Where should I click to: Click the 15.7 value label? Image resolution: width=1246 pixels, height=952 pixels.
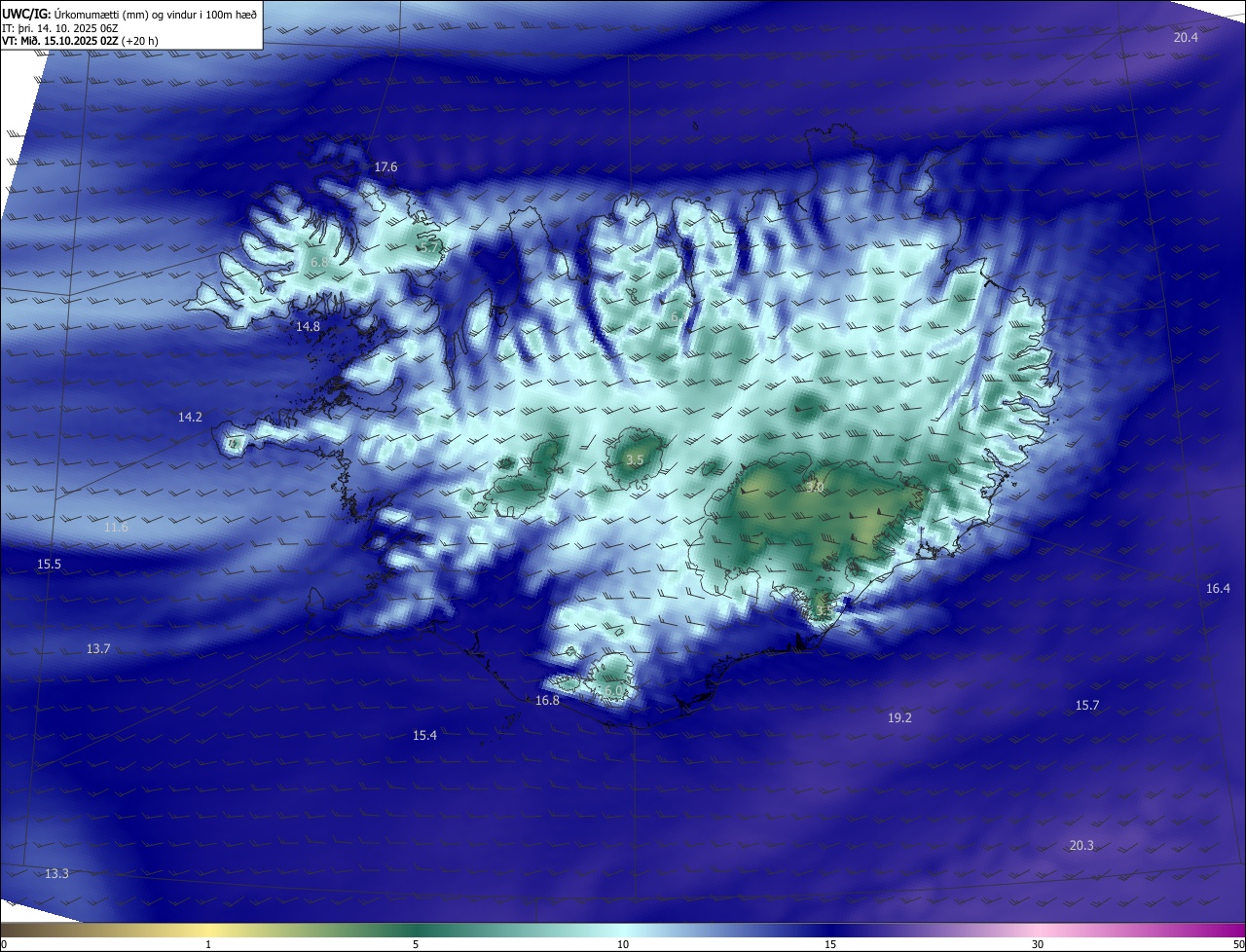[x=1086, y=705]
